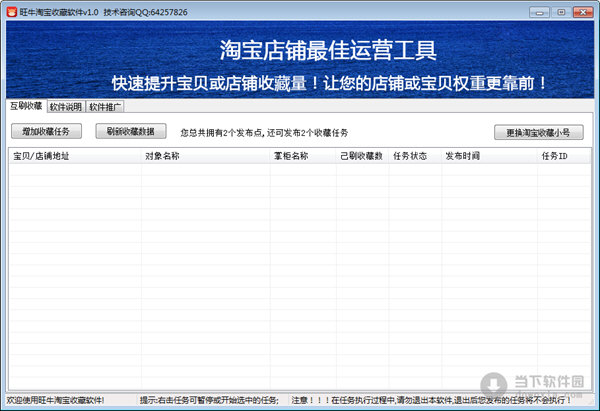Click the 增加收藏任务 button

pyautogui.click(x=46, y=131)
